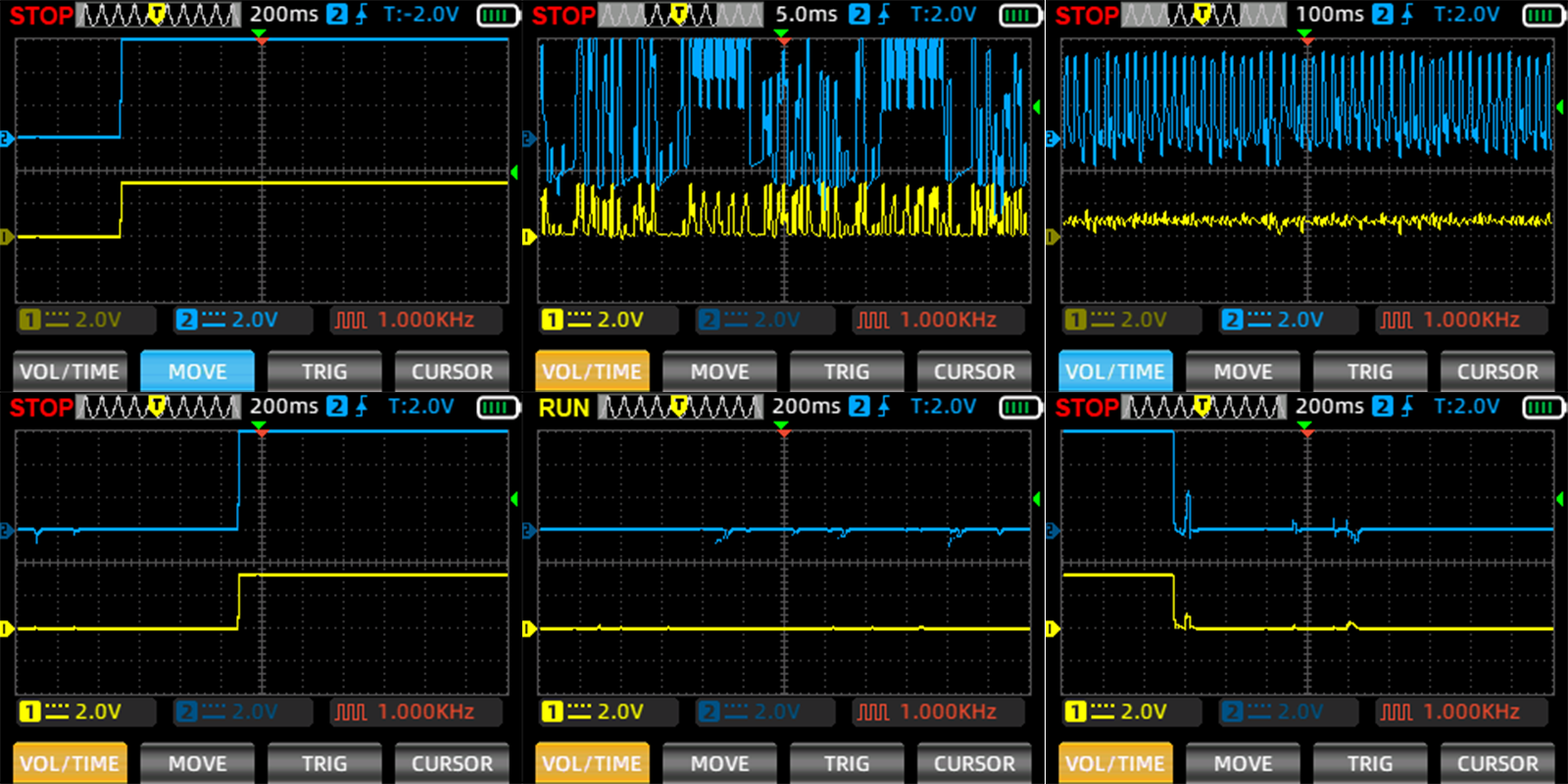
Task: Click trigger source 2 icon in 100ms screen
Action: point(1383,15)
